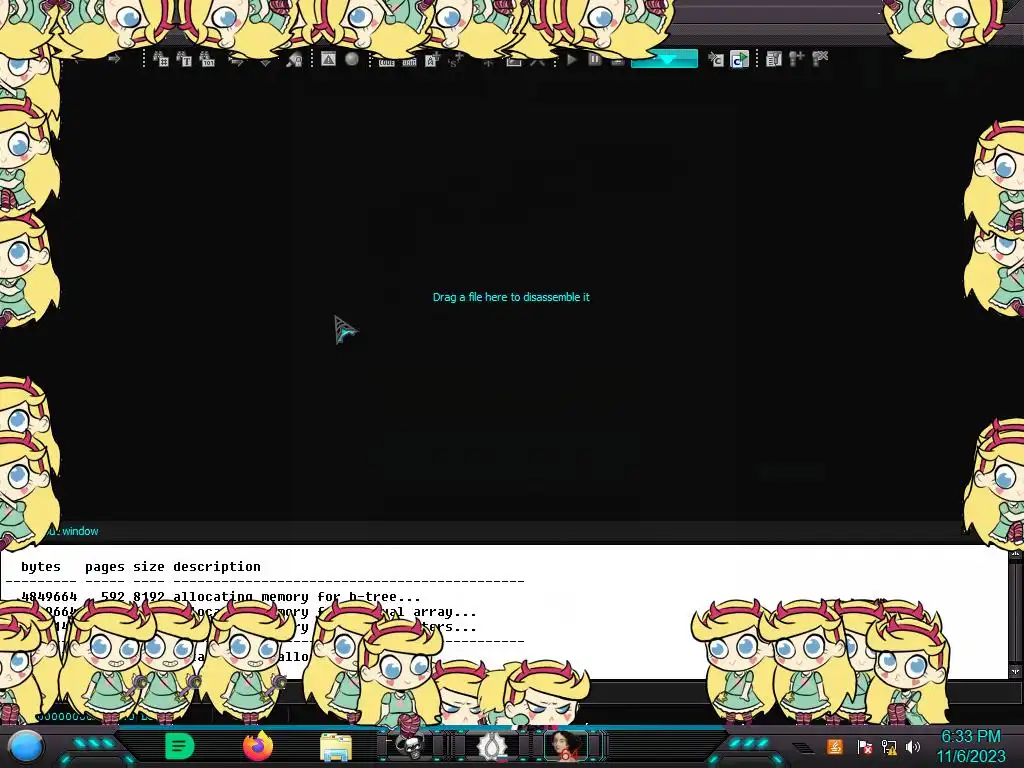Click the Output window title label
The image size is (1024, 768).
[72, 531]
